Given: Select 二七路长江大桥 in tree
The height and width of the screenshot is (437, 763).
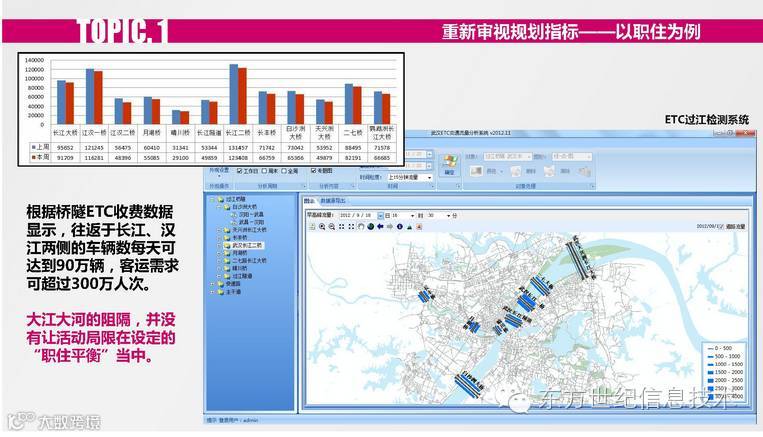Looking at the screenshot, I should coord(249,260).
